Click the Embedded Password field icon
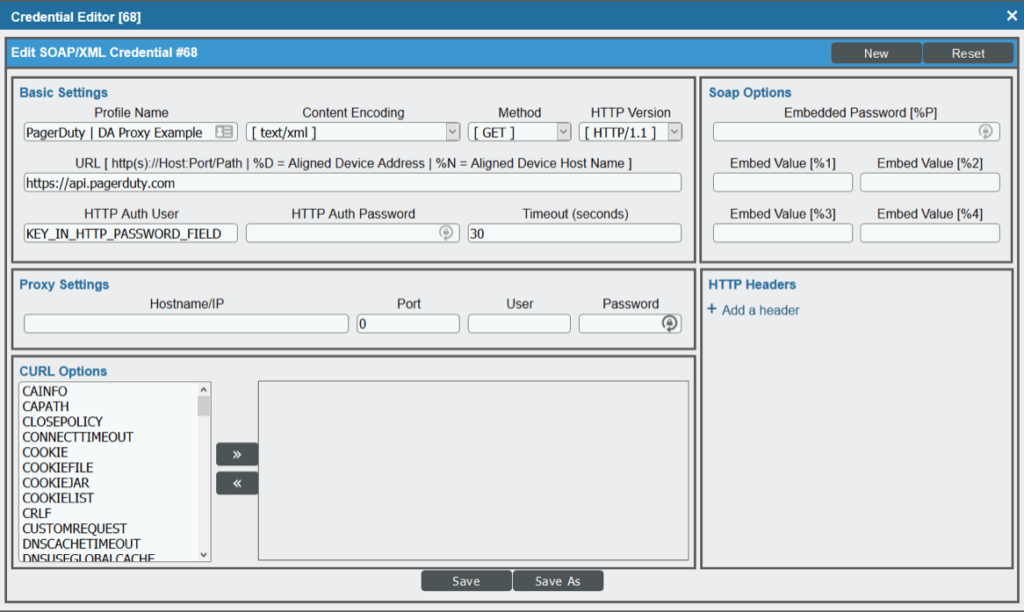The width and height of the screenshot is (1024, 612). tap(985, 132)
